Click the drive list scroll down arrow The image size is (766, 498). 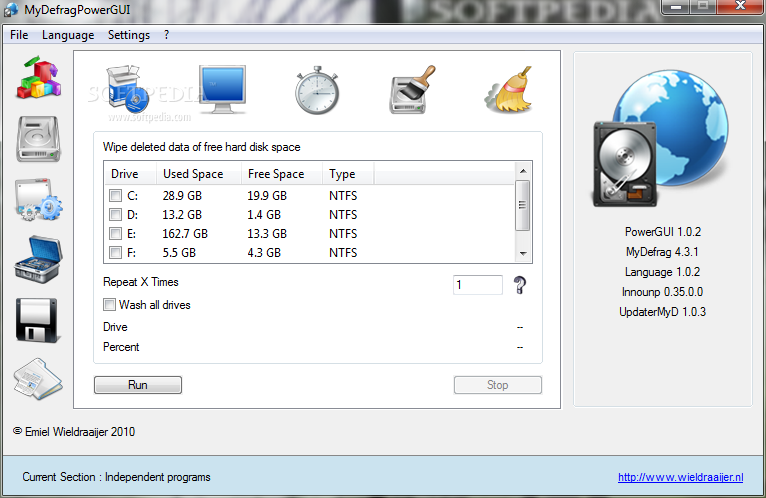pos(523,253)
